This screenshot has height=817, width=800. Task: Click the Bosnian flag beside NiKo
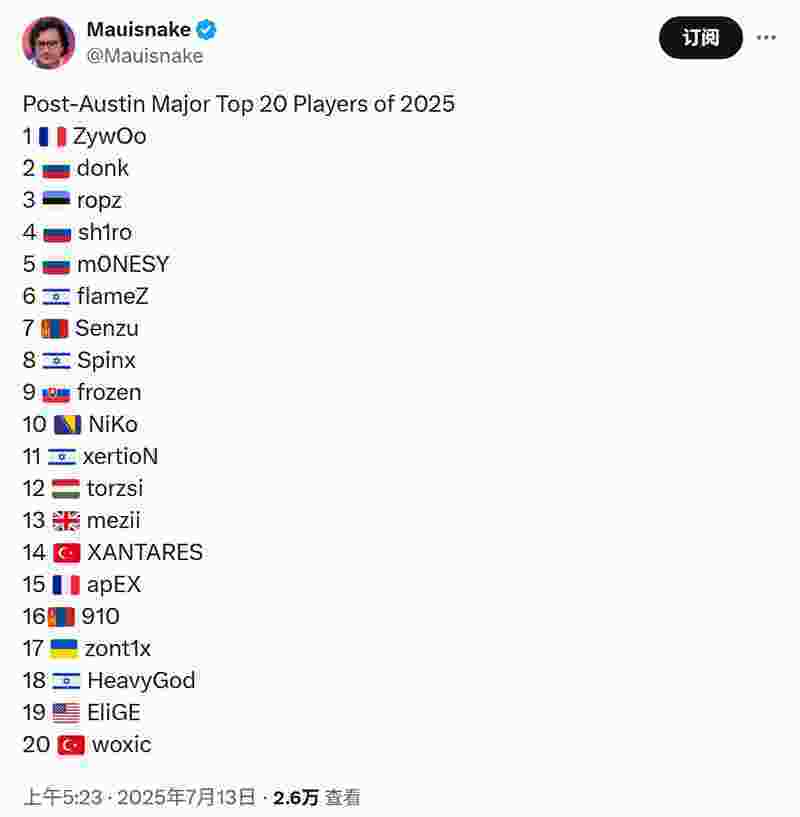pyautogui.click(x=67, y=425)
